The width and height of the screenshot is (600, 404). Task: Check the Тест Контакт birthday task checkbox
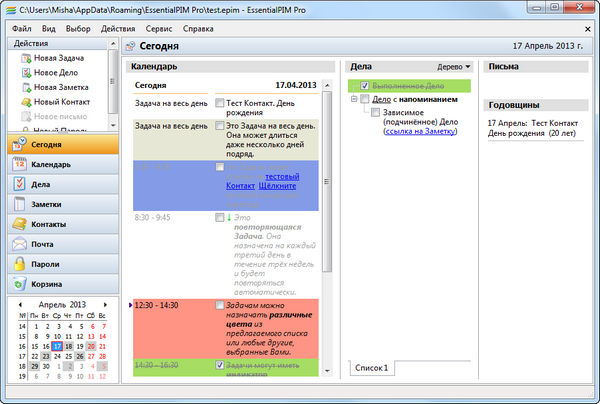[x=219, y=102]
